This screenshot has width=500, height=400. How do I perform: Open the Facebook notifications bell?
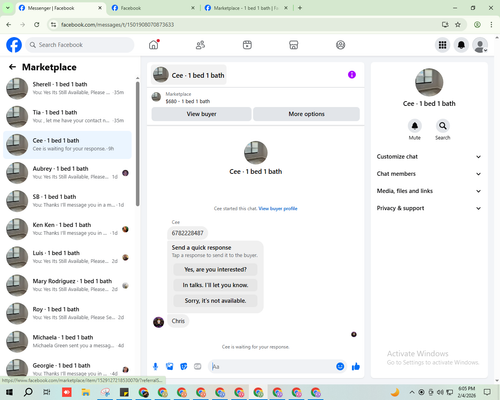pyautogui.click(x=461, y=45)
